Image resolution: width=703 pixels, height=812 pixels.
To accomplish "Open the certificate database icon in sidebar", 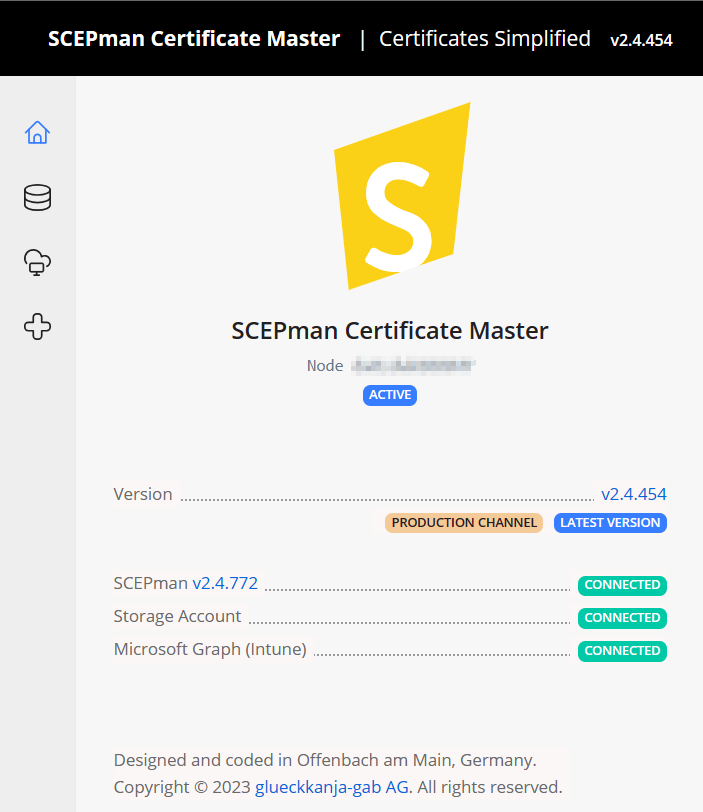I will [37, 197].
